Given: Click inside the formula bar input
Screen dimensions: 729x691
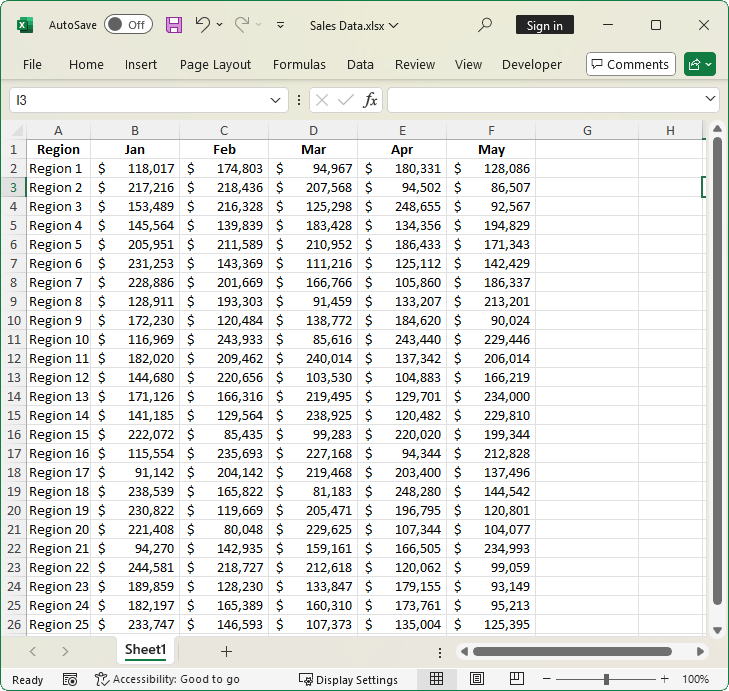Looking at the screenshot, I should (544, 100).
